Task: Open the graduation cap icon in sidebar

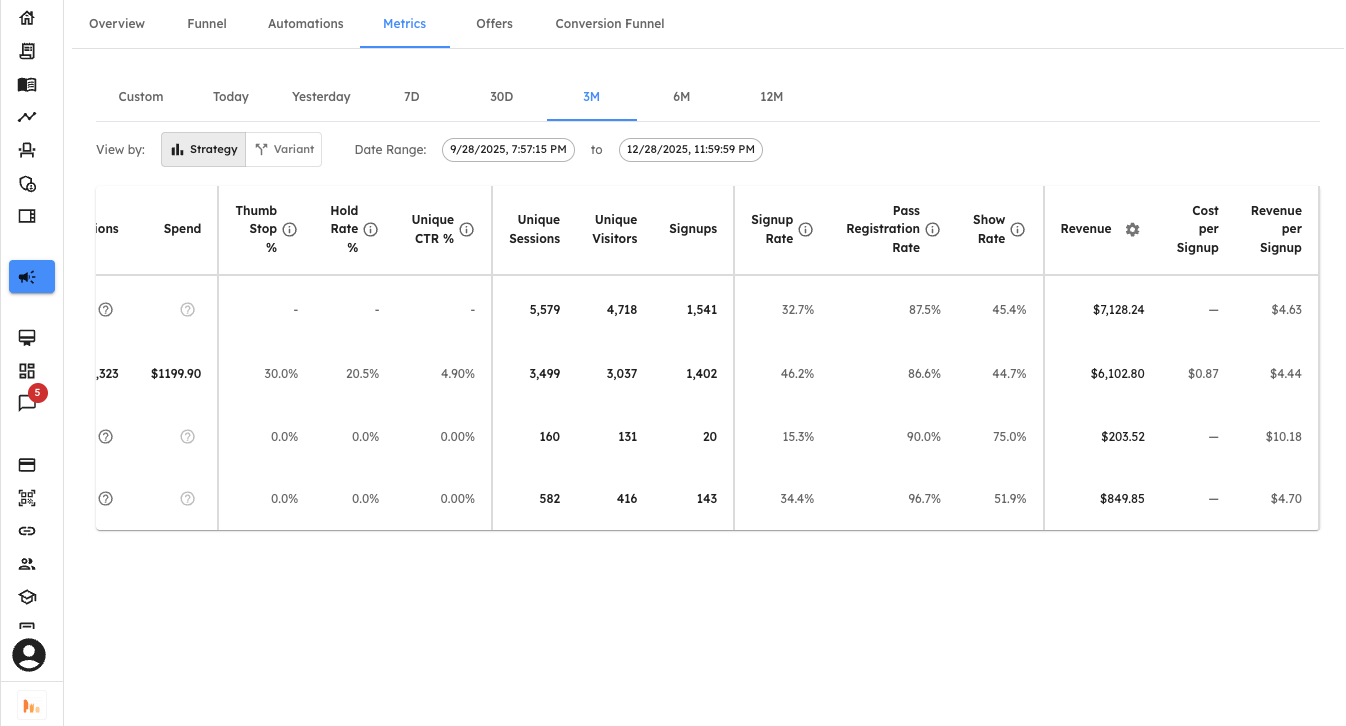Action: 27,596
